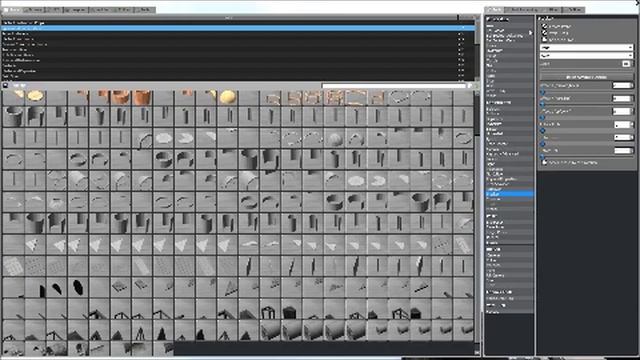Click the small square button beside the combo boxes' label row
The height and width of the screenshot is (360, 640).
pyautogui.click(x=626, y=64)
